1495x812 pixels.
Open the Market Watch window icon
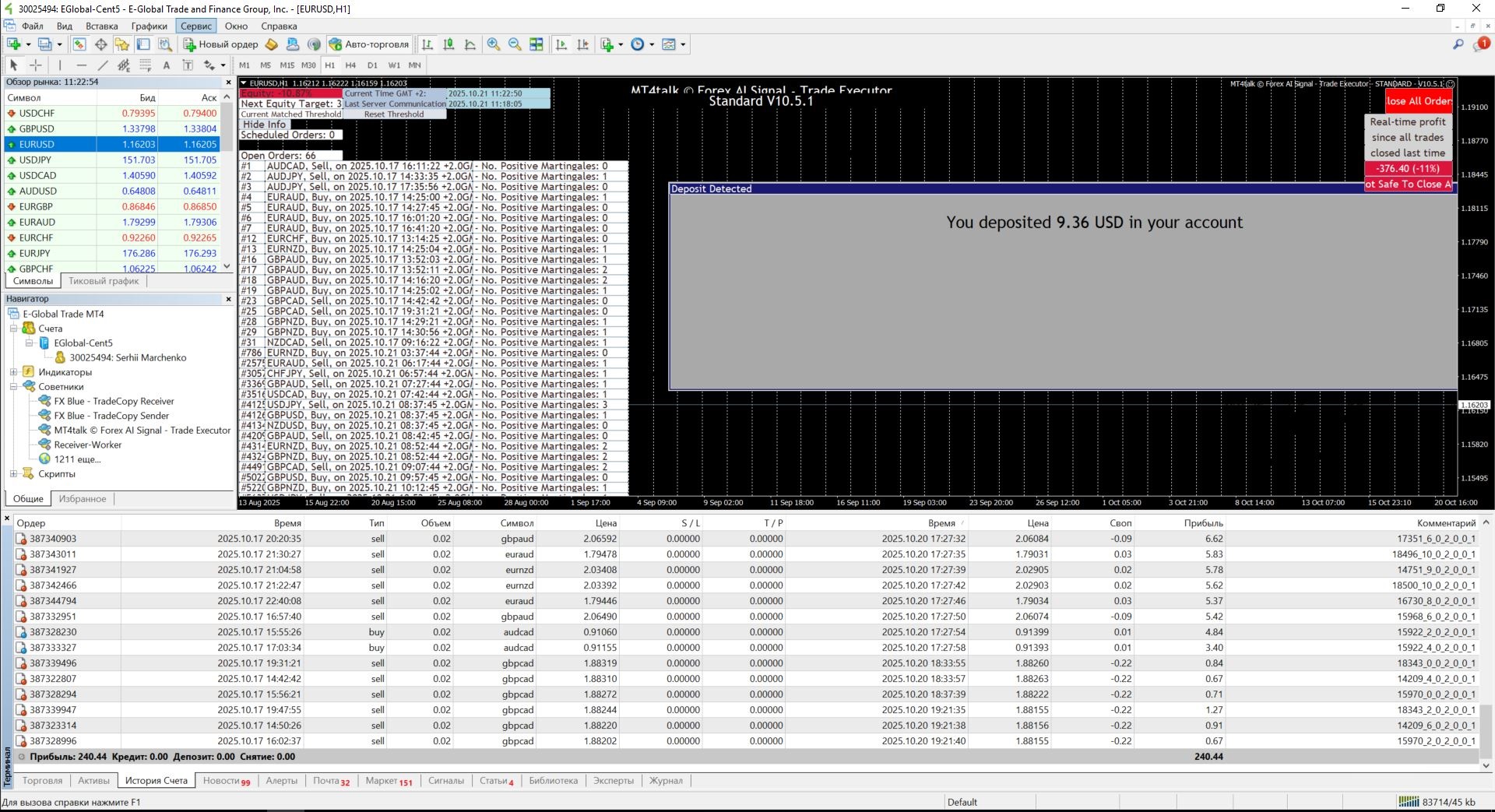pyautogui.click(x=79, y=44)
